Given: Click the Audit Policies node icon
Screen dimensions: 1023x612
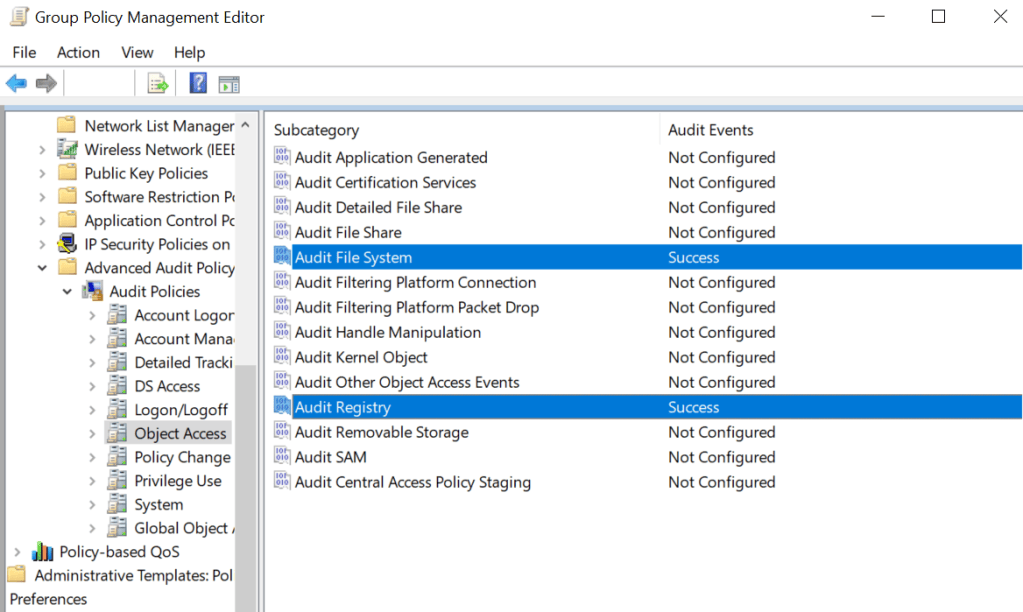Looking at the screenshot, I should click(92, 291).
